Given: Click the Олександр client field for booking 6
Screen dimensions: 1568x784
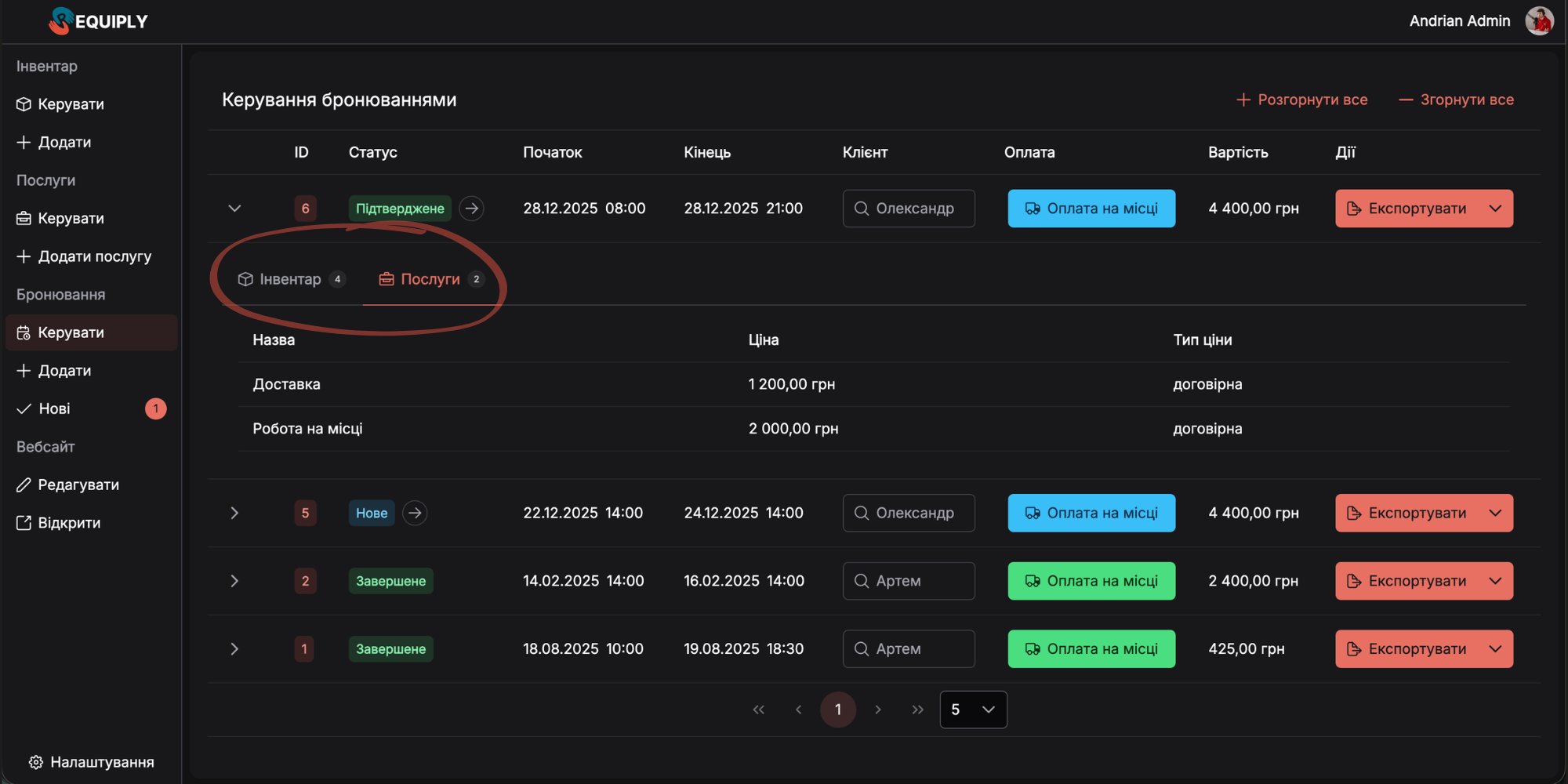Looking at the screenshot, I should (909, 209).
